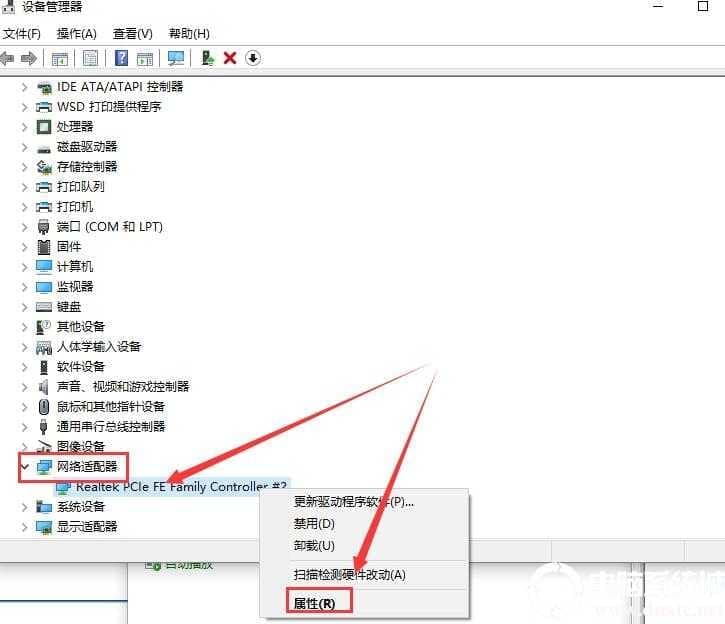This screenshot has height=624, width=725.
Task: Click the 鼠标和其他指针设备 mouse icon
Action: click(x=43, y=407)
